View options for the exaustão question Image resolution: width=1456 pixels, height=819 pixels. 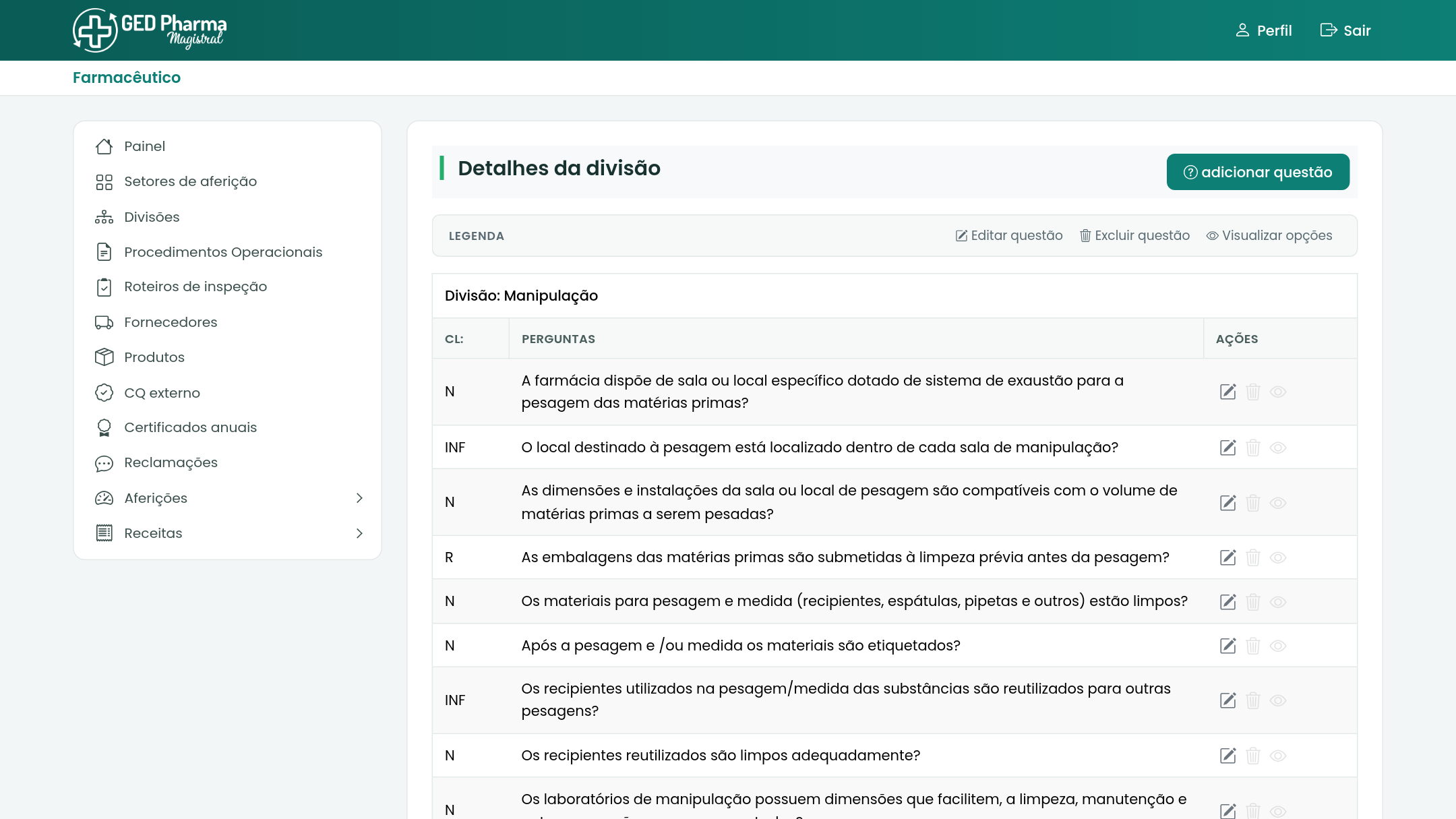pyautogui.click(x=1277, y=392)
